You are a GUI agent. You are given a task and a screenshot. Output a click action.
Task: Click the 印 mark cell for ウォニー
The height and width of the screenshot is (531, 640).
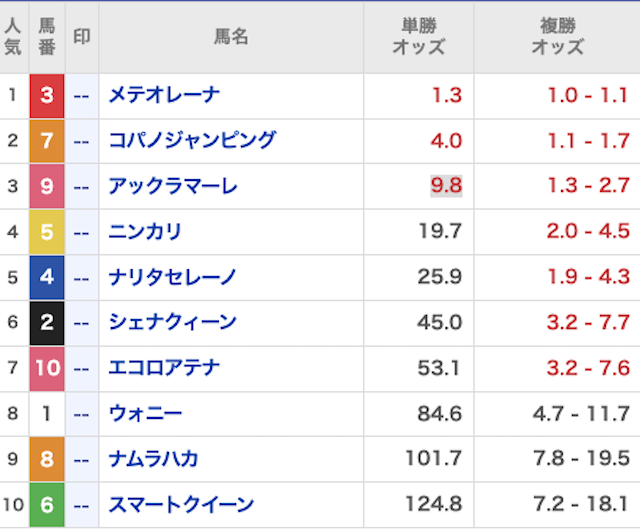(x=82, y=413)
